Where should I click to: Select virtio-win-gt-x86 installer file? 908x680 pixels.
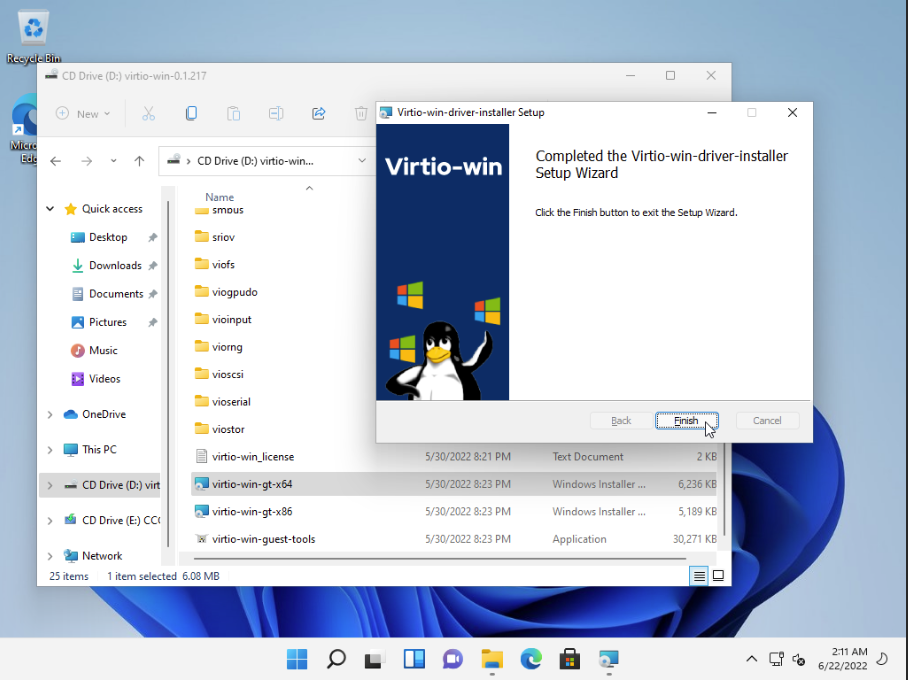pos(252,511)
